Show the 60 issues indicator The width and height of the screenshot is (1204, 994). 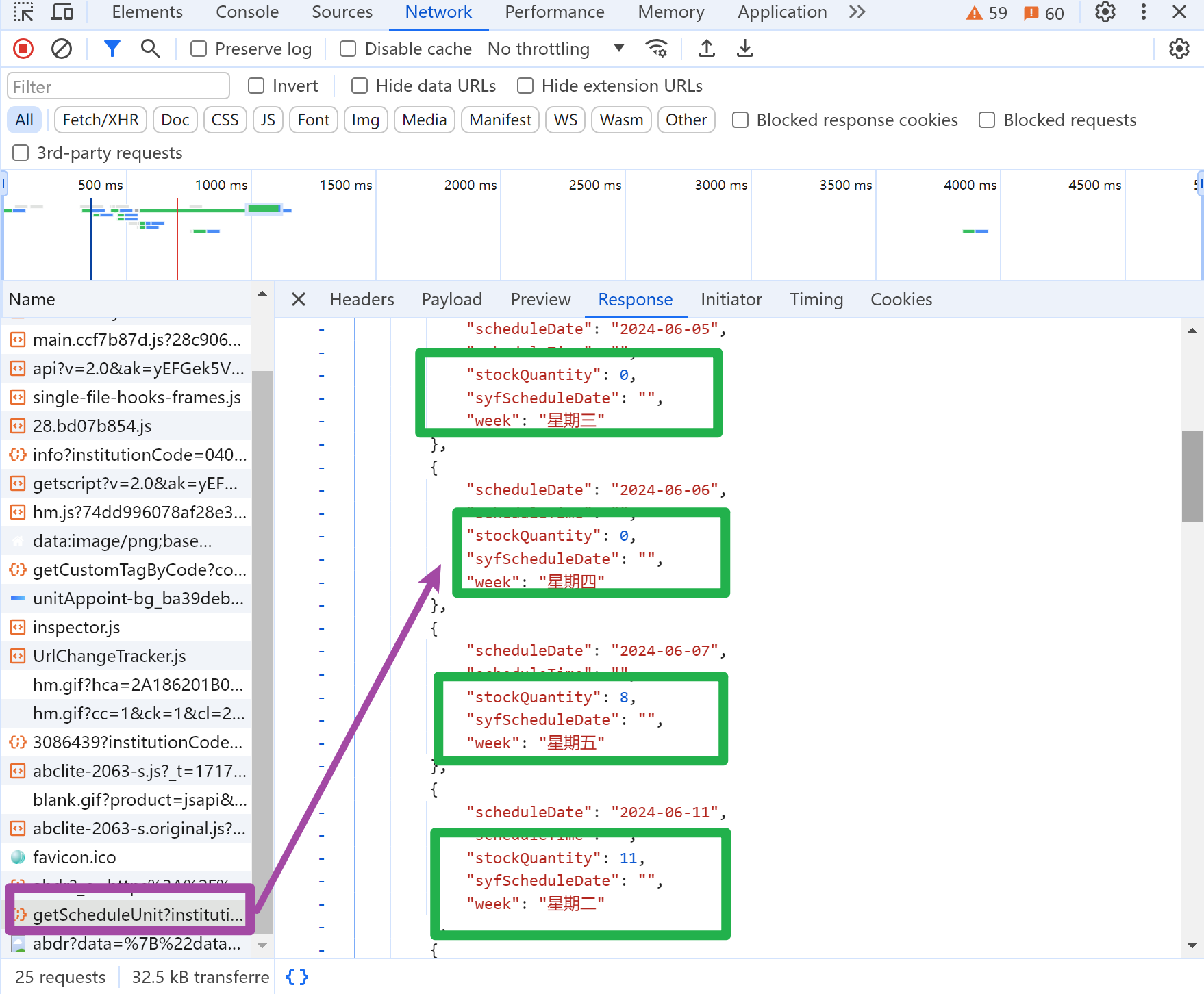pyautogui.click(x=1044, y=13)
